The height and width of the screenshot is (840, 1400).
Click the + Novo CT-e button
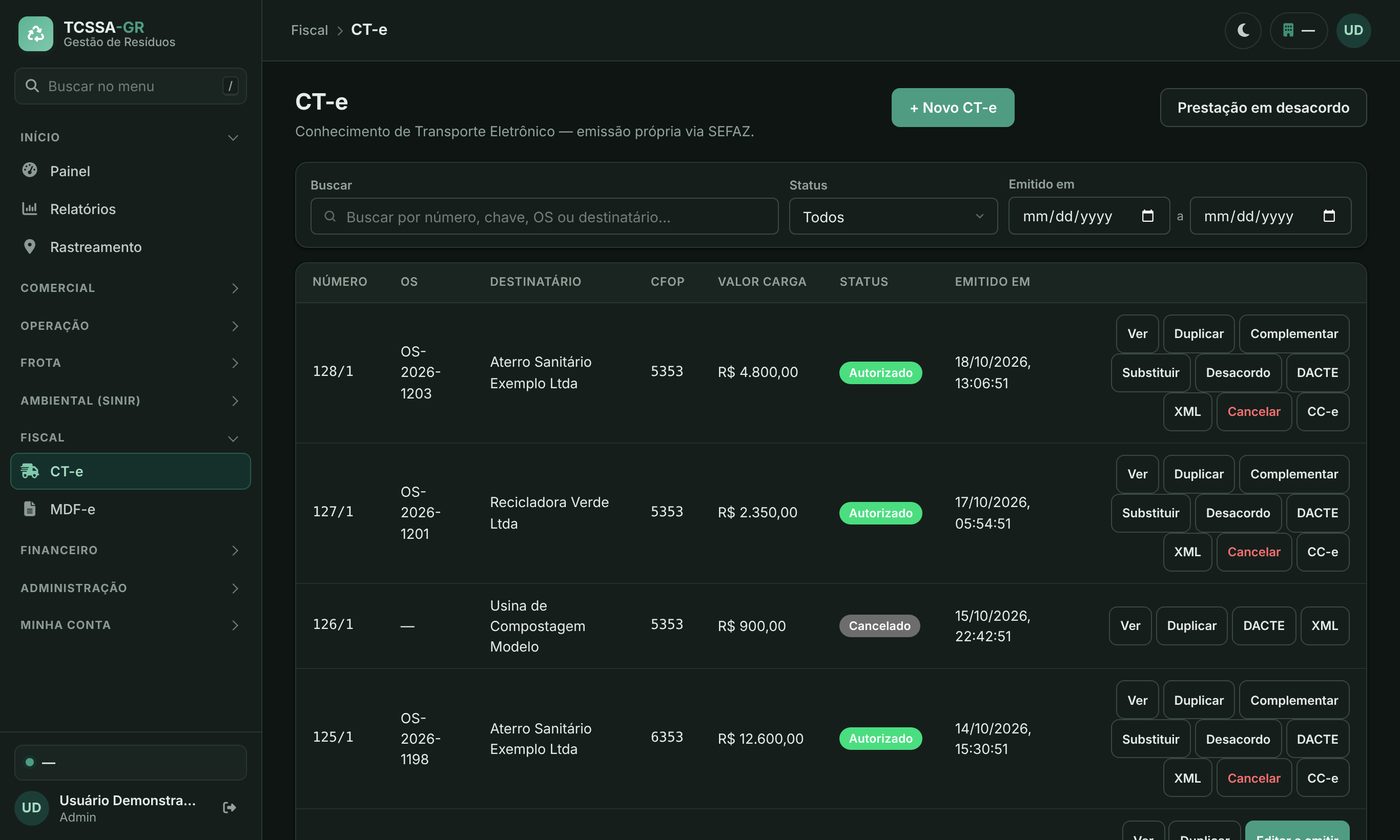coord(953,107)
